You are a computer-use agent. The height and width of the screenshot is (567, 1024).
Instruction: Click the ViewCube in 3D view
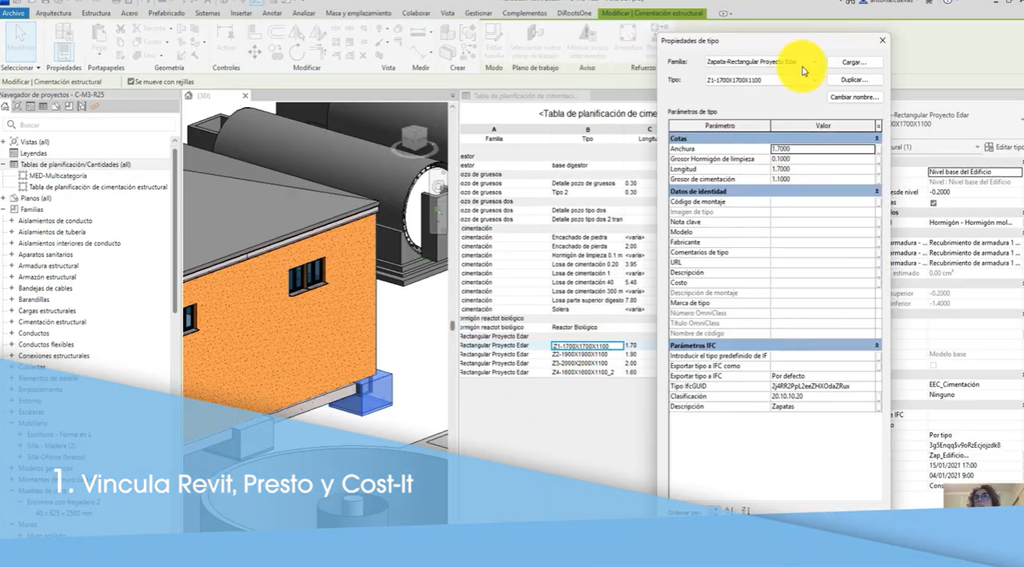pyautogui.click(x=414, y=140)
